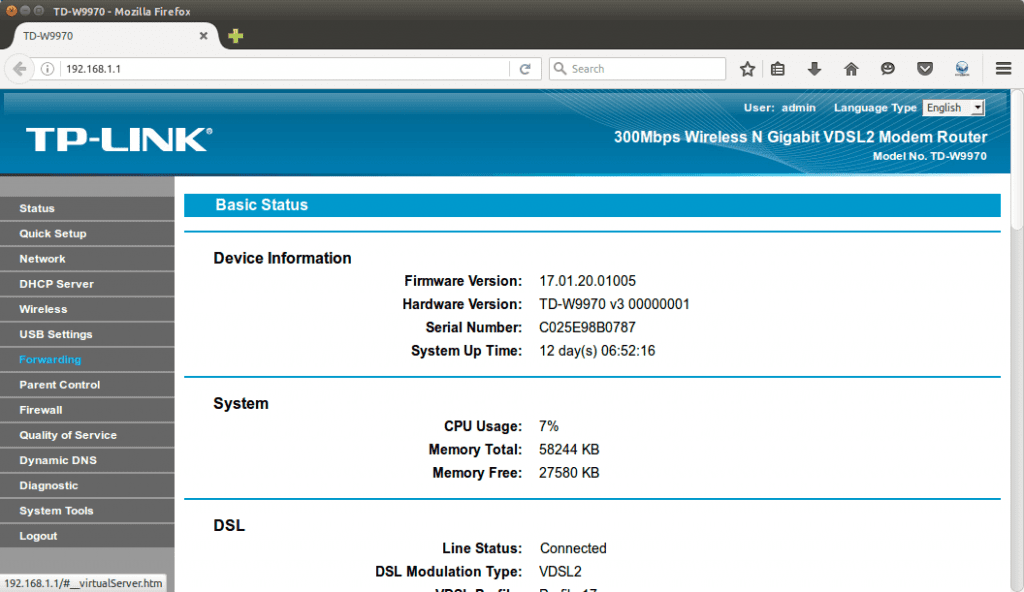Click the globe extension icon in toolbar
The width and height of the screenshot is (1024, 592).
coord(962,69)
